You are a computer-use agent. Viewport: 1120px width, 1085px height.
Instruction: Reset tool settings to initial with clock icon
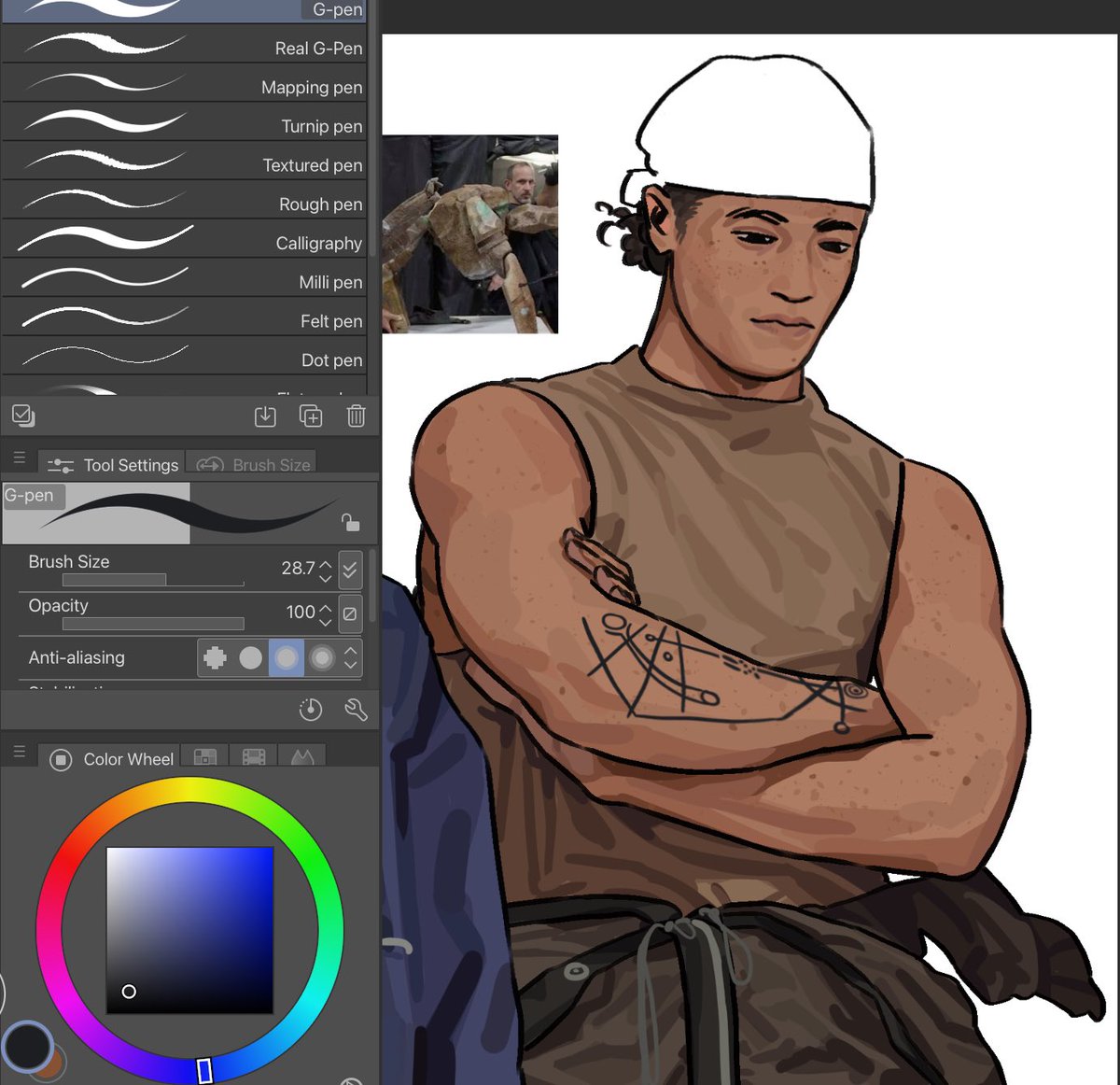(311, 710)
